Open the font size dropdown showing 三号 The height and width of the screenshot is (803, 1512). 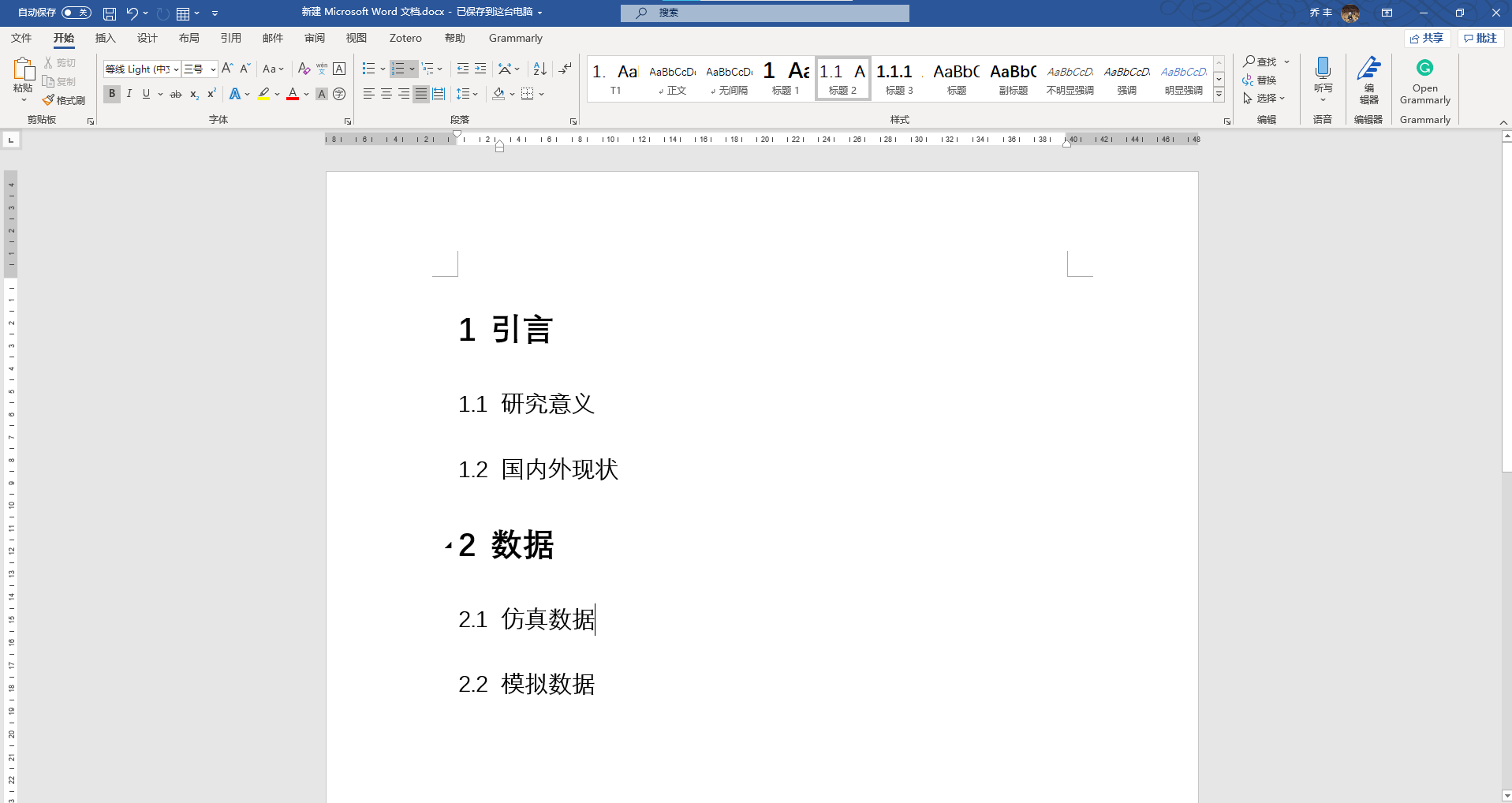[212, 69]
